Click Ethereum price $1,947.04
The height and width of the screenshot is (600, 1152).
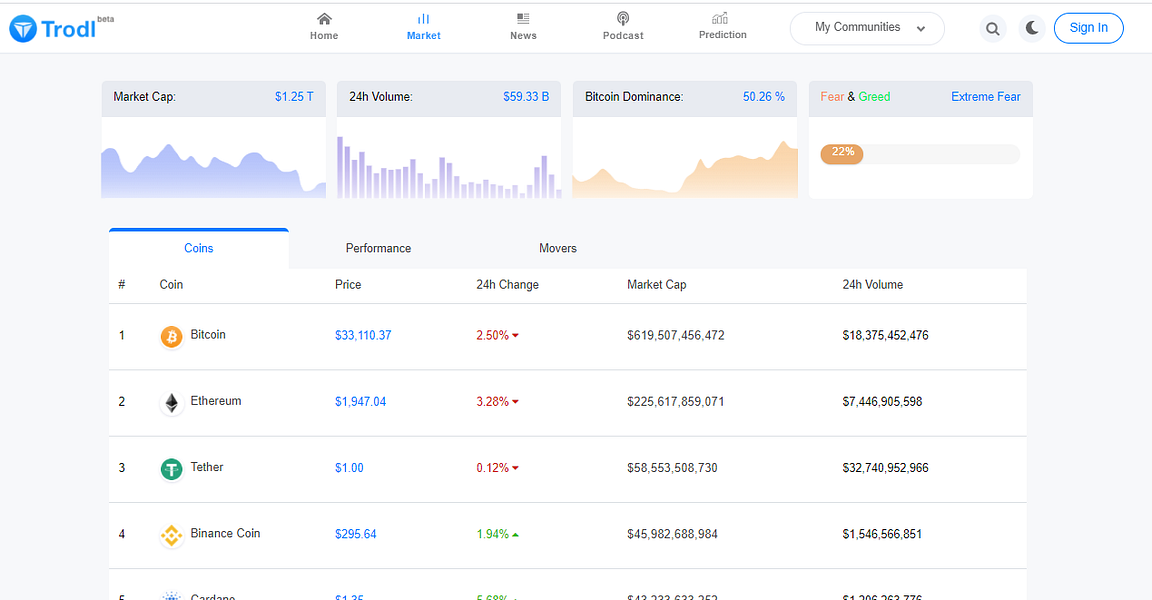pos(360,402)
